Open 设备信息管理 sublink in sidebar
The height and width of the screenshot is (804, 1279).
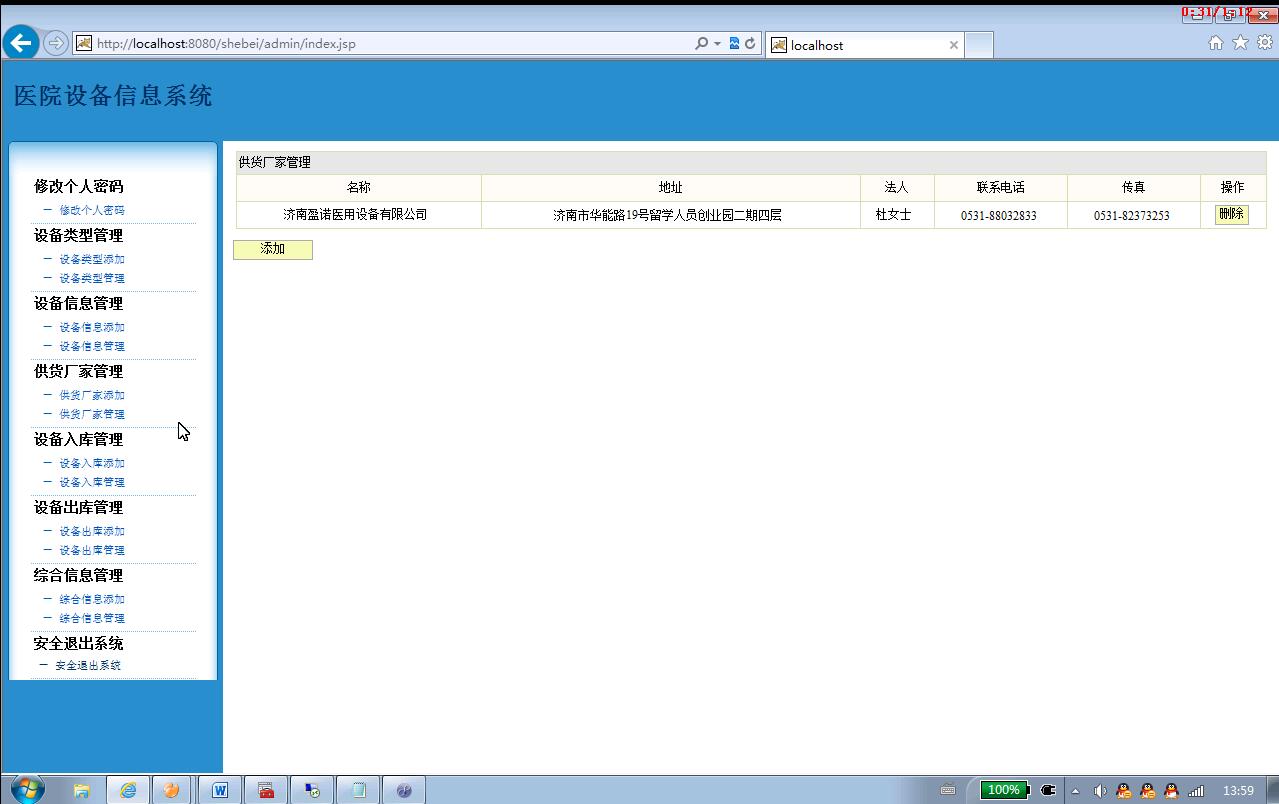tap(92, 346)
